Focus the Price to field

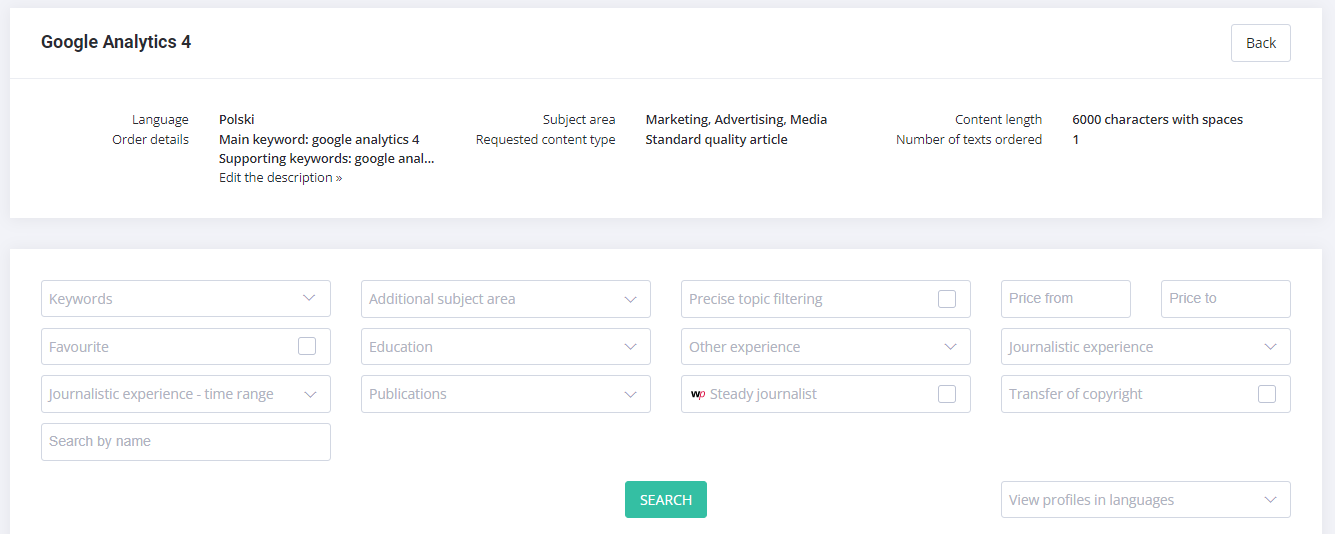click(x=1226, y=299)
